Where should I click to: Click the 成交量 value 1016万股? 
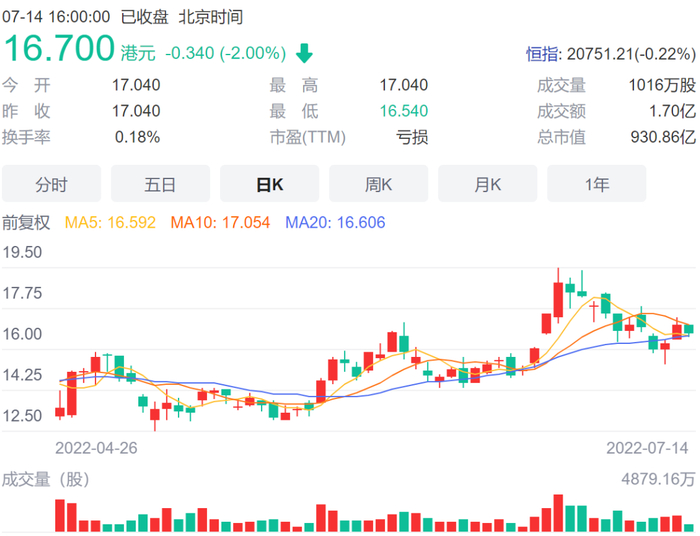pos(662,85)
